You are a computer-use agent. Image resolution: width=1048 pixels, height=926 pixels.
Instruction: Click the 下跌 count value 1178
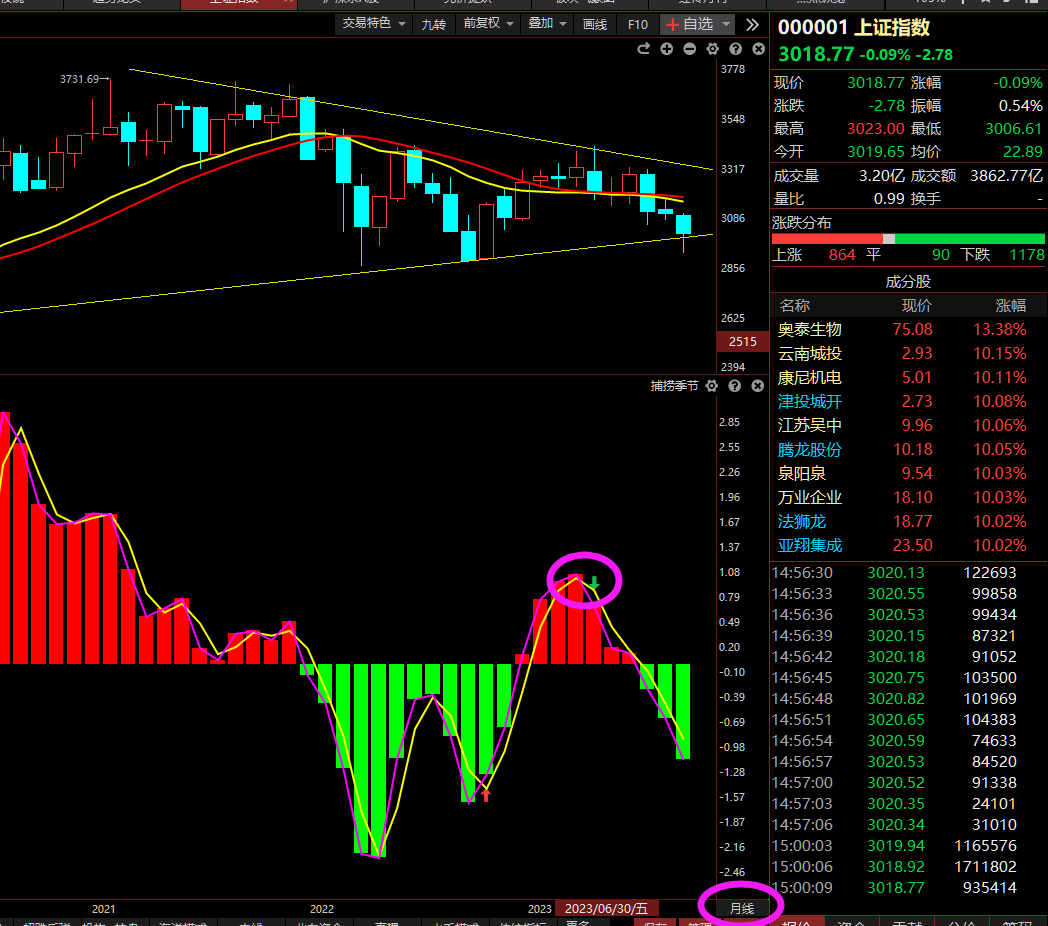(x=1027, y=255)
